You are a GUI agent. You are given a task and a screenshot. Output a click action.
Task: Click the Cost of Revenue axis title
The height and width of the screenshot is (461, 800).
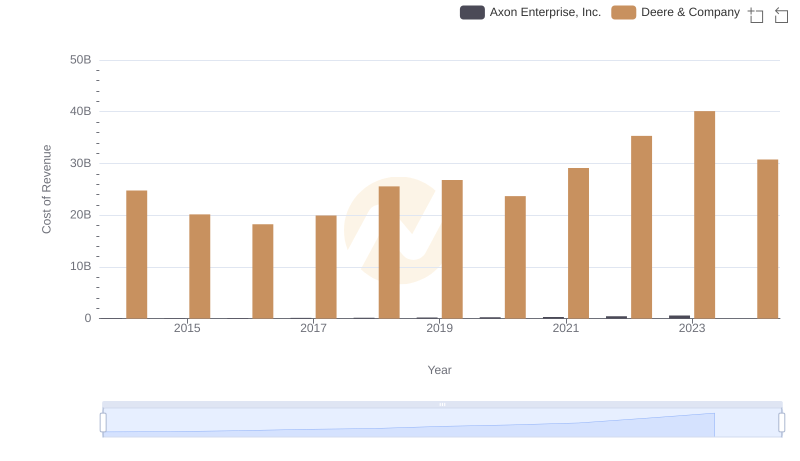(x=47, y=189)
